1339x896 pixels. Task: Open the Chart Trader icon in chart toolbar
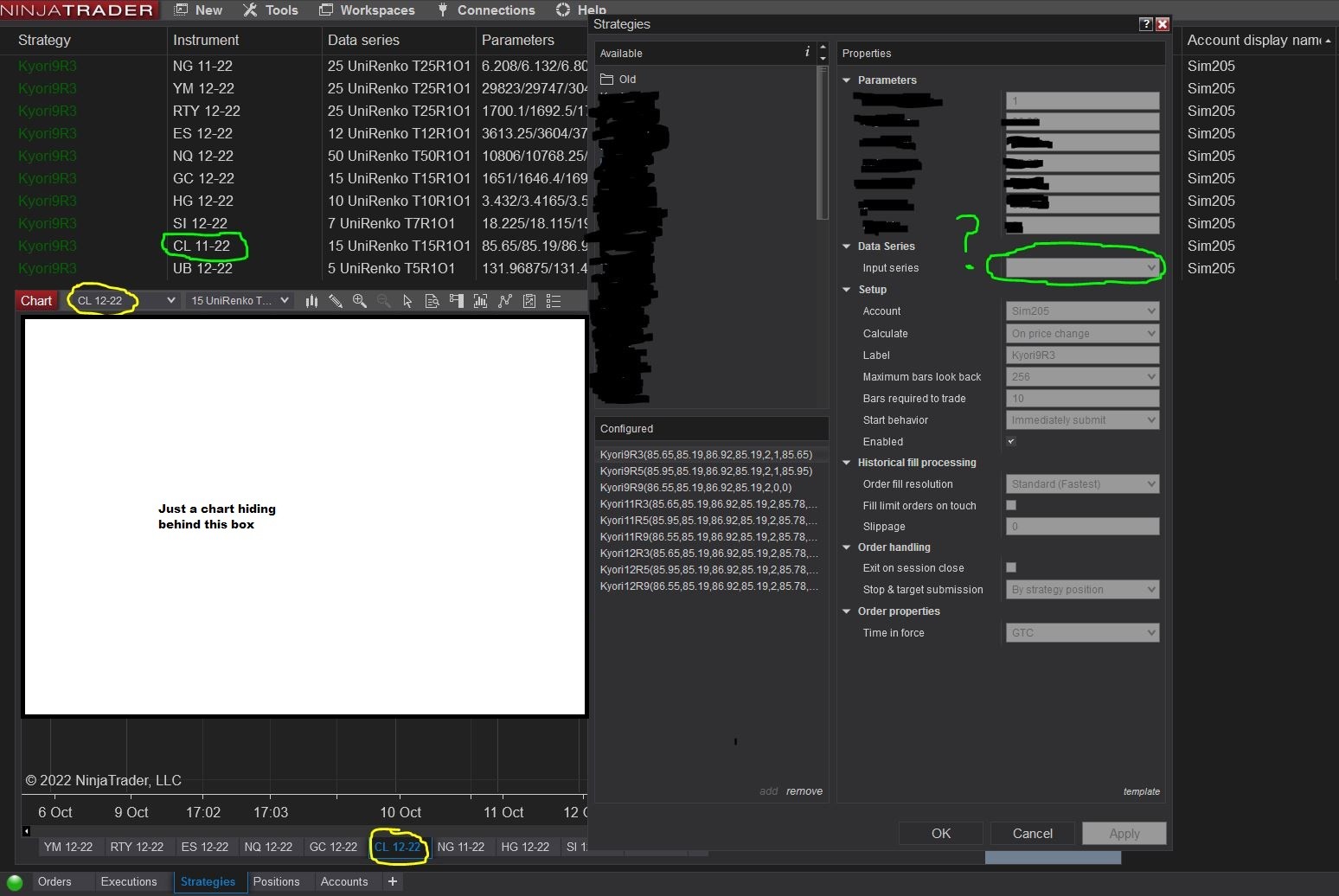point(457,301)
